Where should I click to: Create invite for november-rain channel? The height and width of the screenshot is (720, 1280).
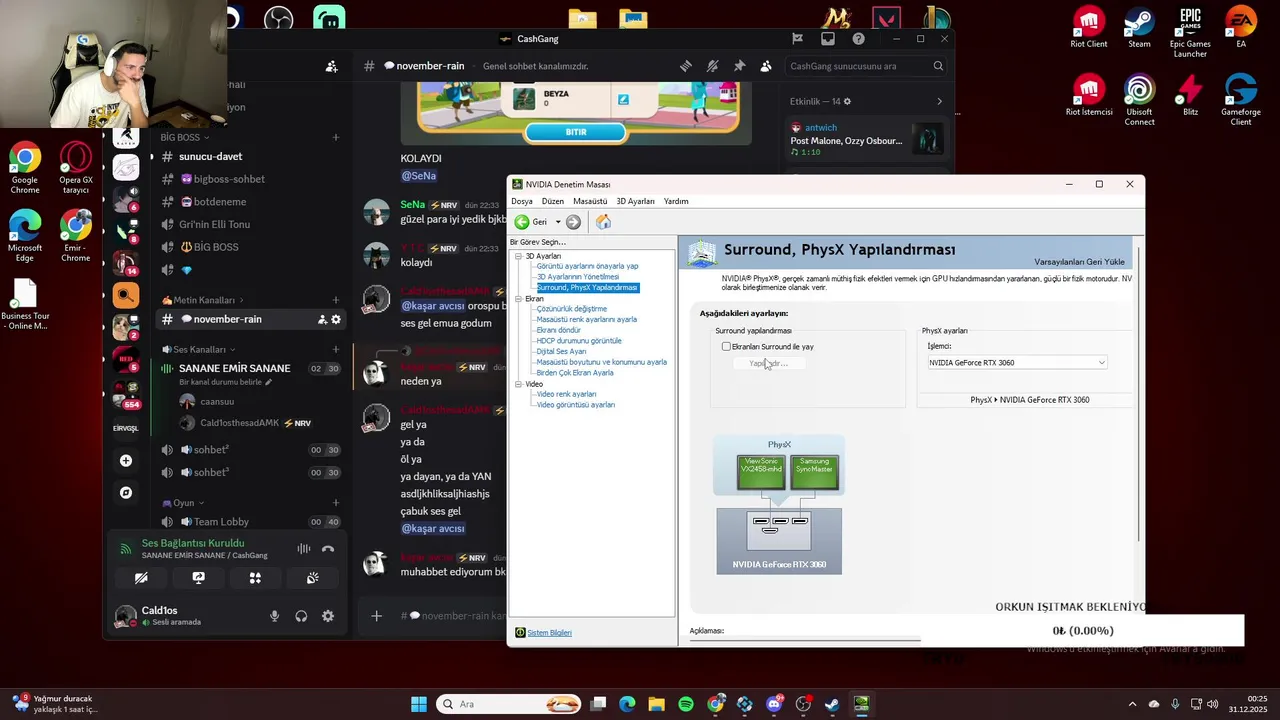pos(322,319)
